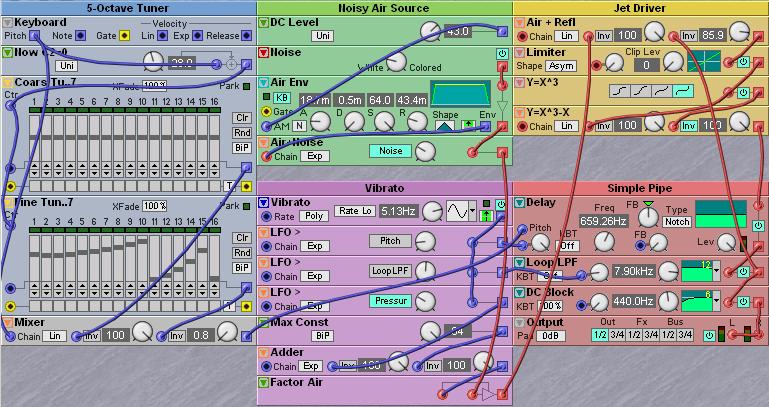Toggle the Delay module bypass power icon
The image size is (769, 407).
(x=758, y=225)
